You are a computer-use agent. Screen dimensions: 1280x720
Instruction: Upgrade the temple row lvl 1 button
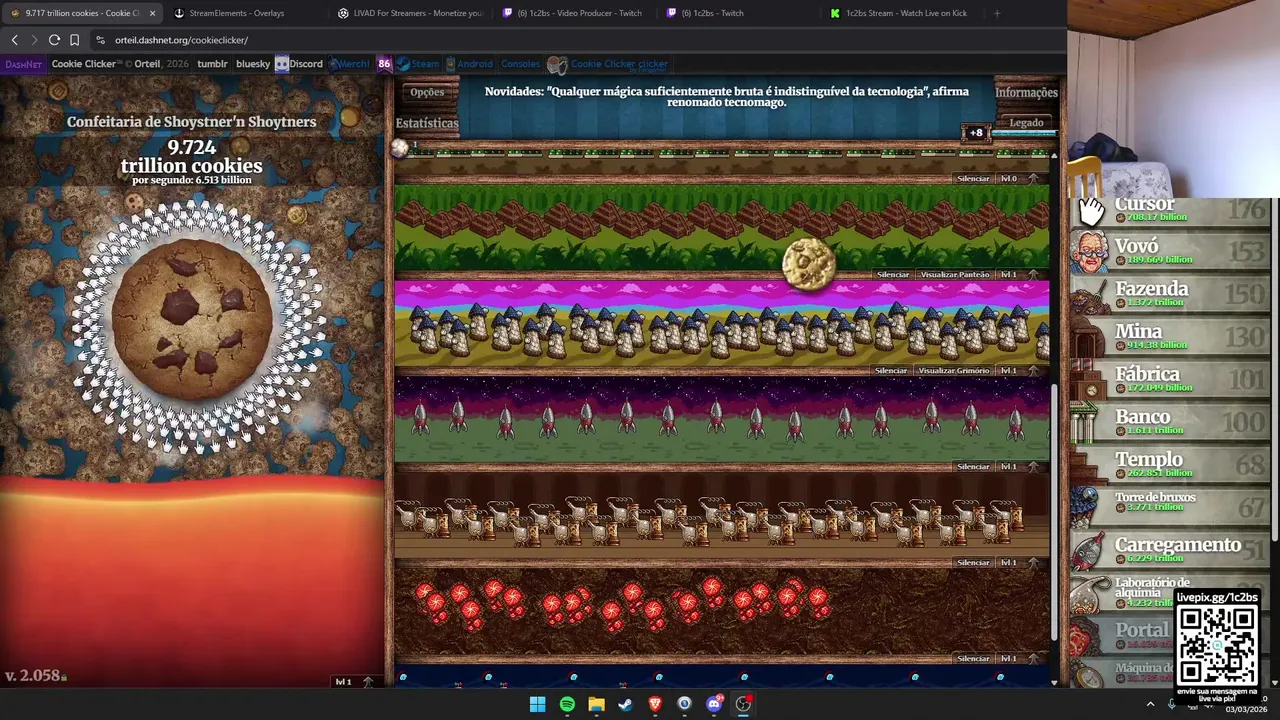(x=1019, y=275)
